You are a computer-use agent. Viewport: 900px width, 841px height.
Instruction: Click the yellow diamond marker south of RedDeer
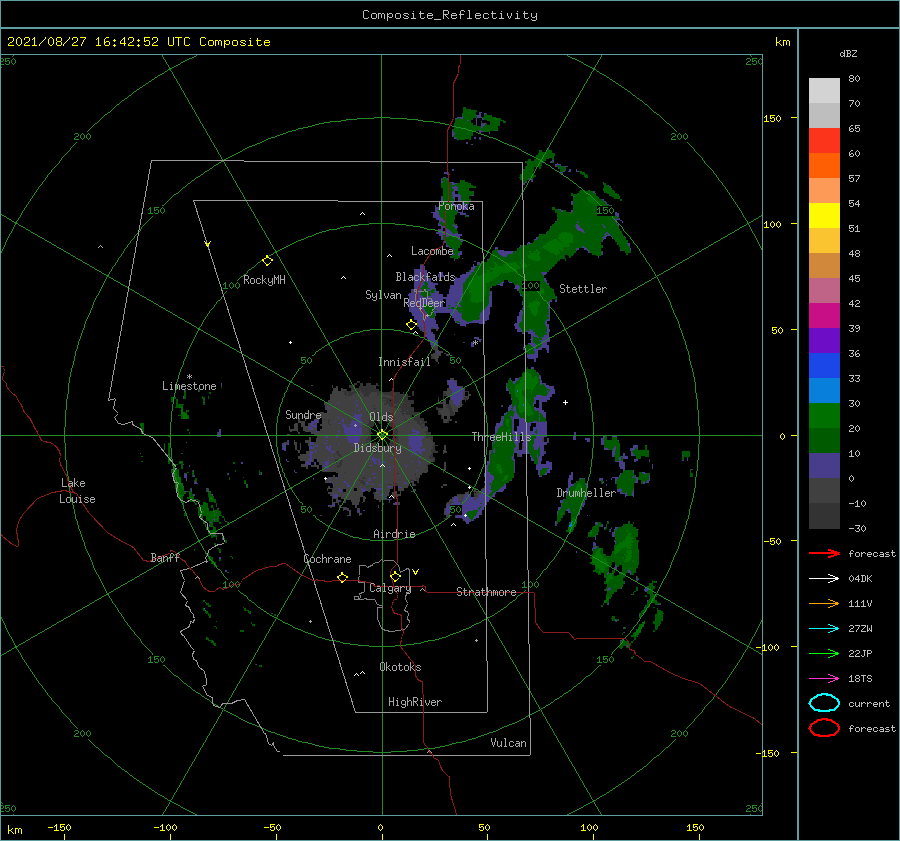point(411,325)
